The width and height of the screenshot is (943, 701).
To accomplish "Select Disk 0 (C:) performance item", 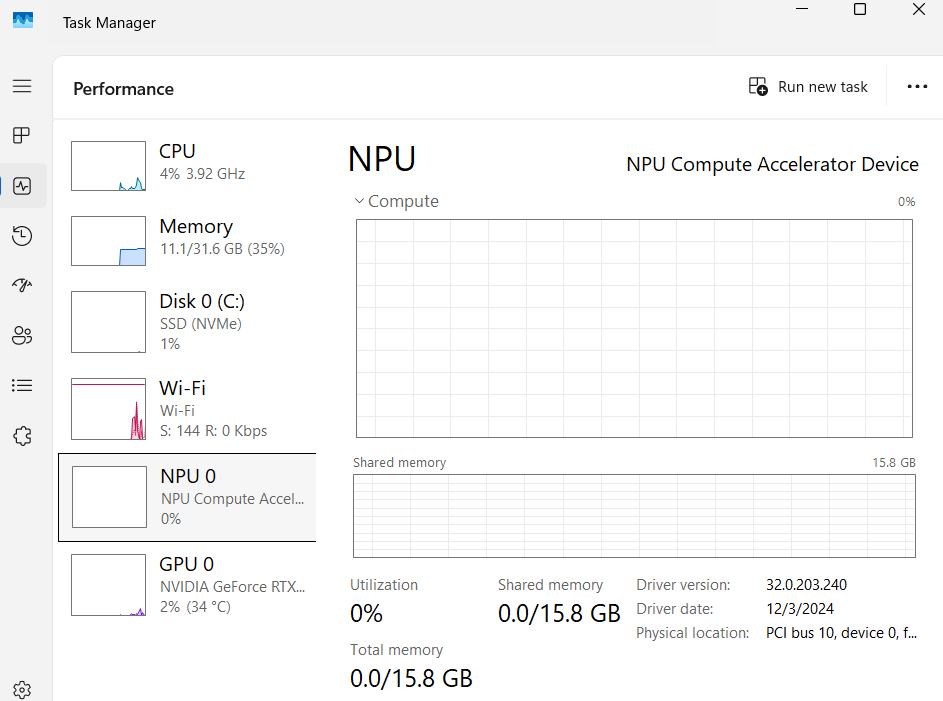I will (187, 321).
